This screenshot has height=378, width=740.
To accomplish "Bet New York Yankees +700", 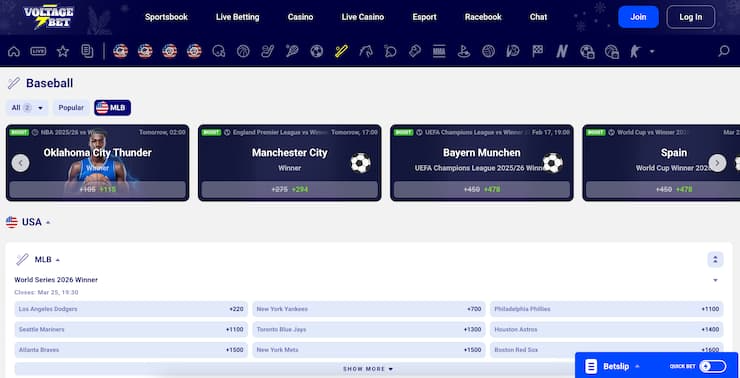I will 369,309.
